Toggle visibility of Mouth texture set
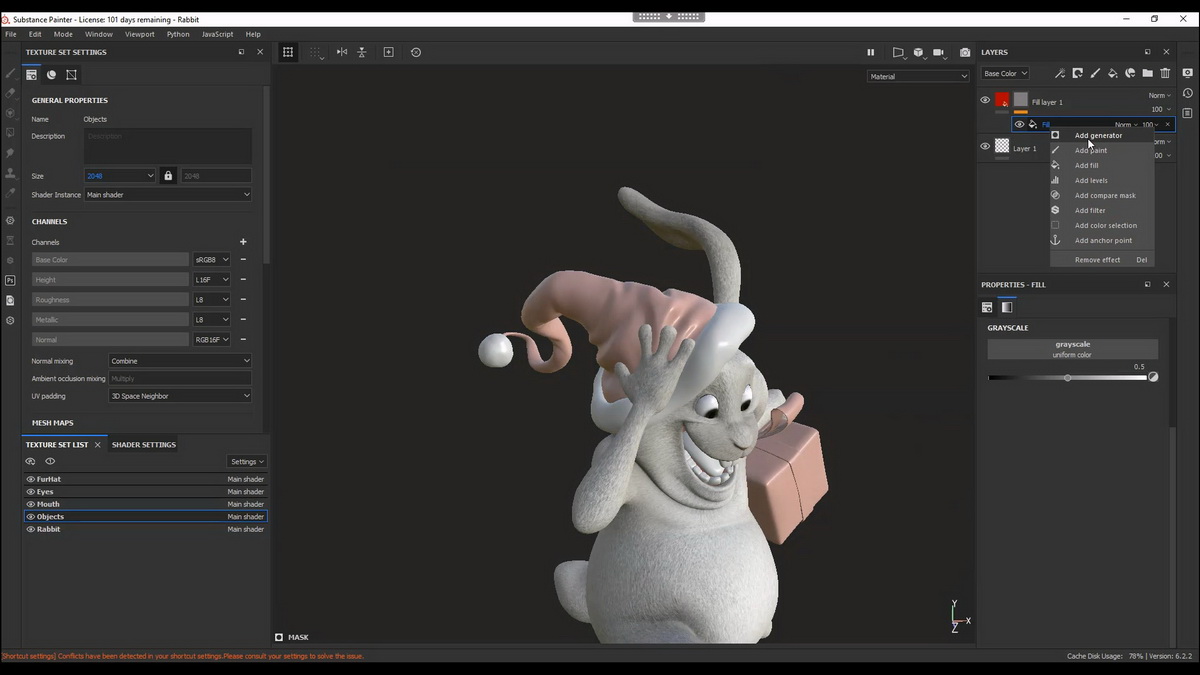The height and width of the screenshot is (675, 1200). click(x=31, y=504)
